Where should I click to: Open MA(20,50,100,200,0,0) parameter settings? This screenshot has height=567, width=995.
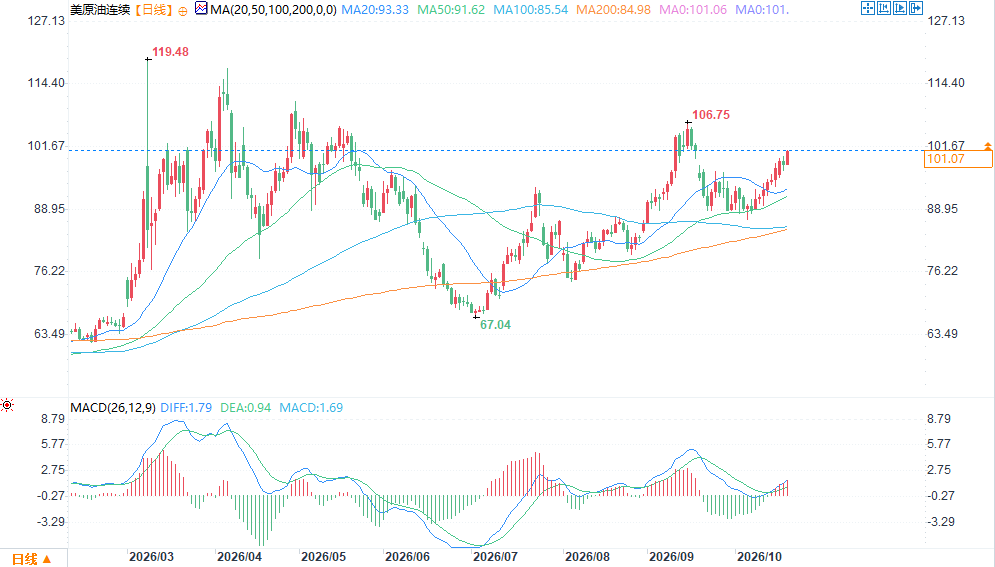(273, 10)
